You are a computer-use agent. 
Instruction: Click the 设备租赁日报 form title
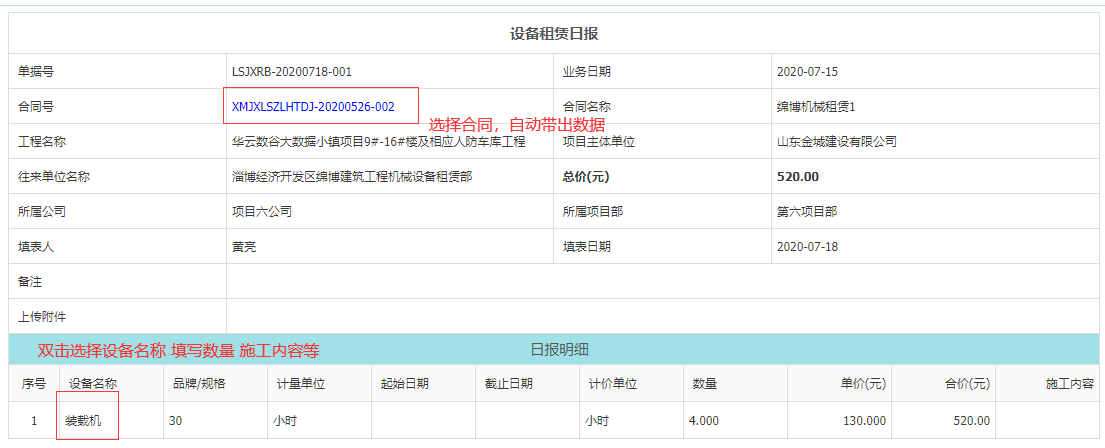coord(554,34)
